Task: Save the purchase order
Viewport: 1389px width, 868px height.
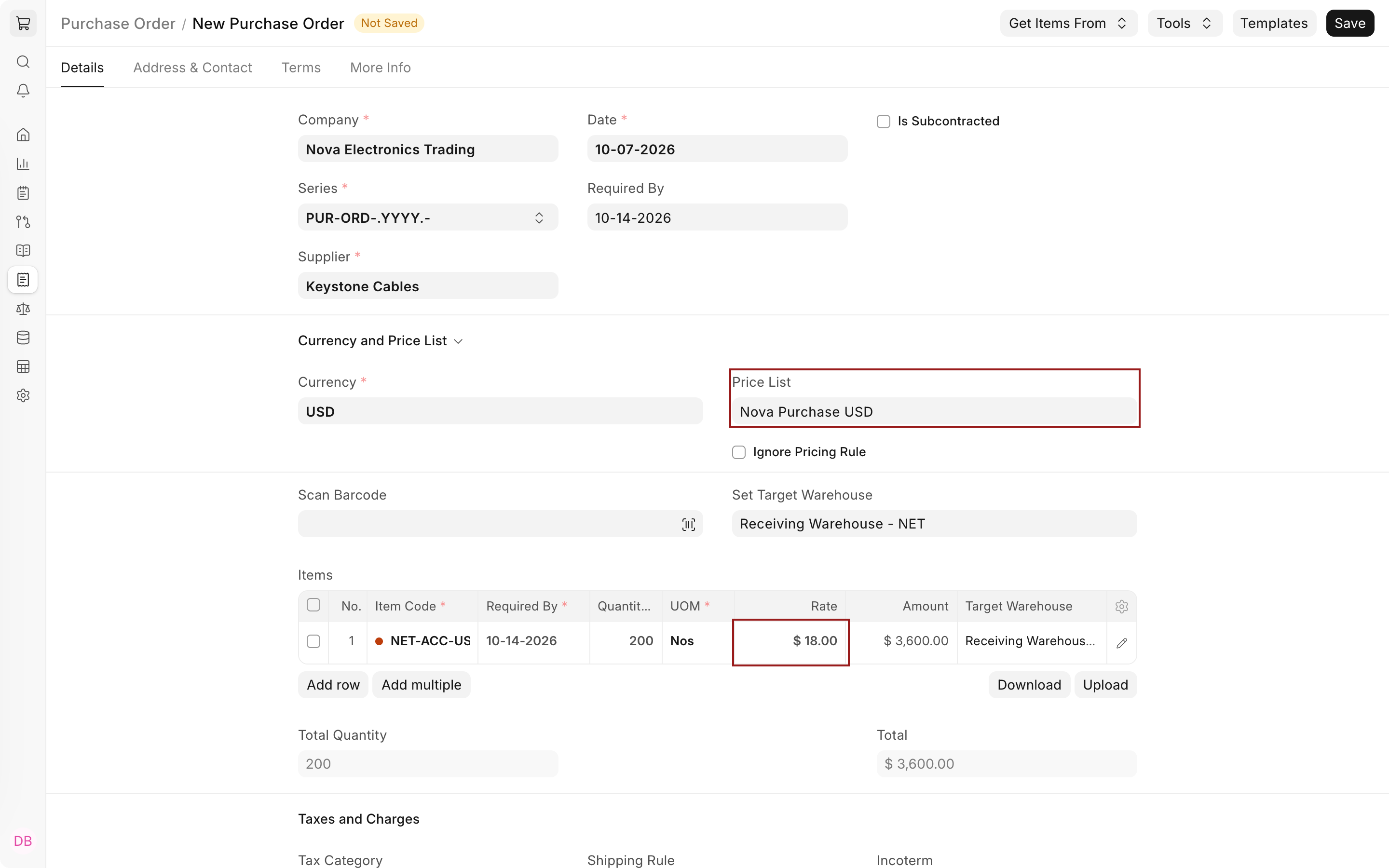Action: tap(1349, 24)
